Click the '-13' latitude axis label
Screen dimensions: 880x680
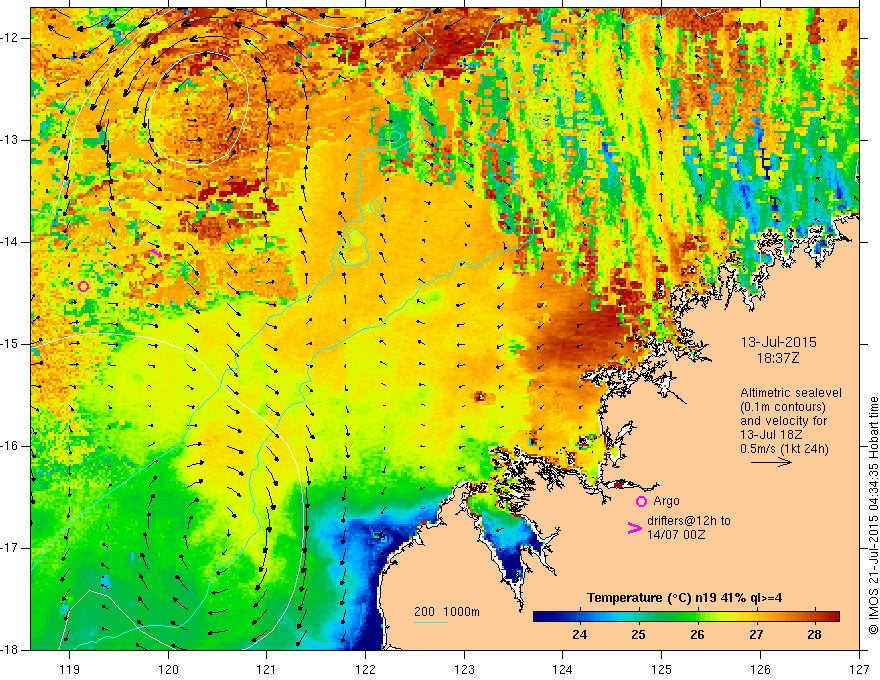(10, 140)
